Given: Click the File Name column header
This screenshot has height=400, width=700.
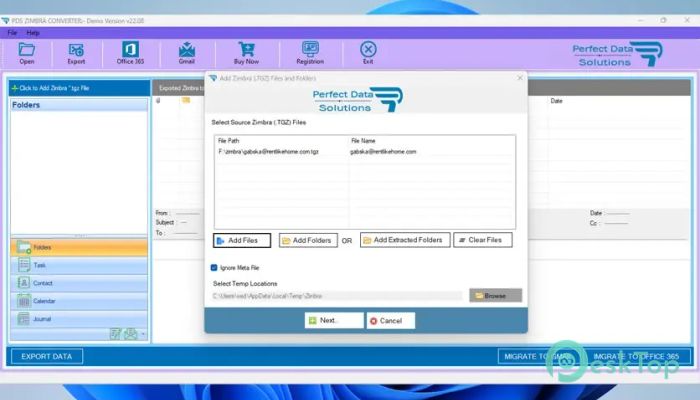Looking at the screenshot, I should click(x=363, y=141).
